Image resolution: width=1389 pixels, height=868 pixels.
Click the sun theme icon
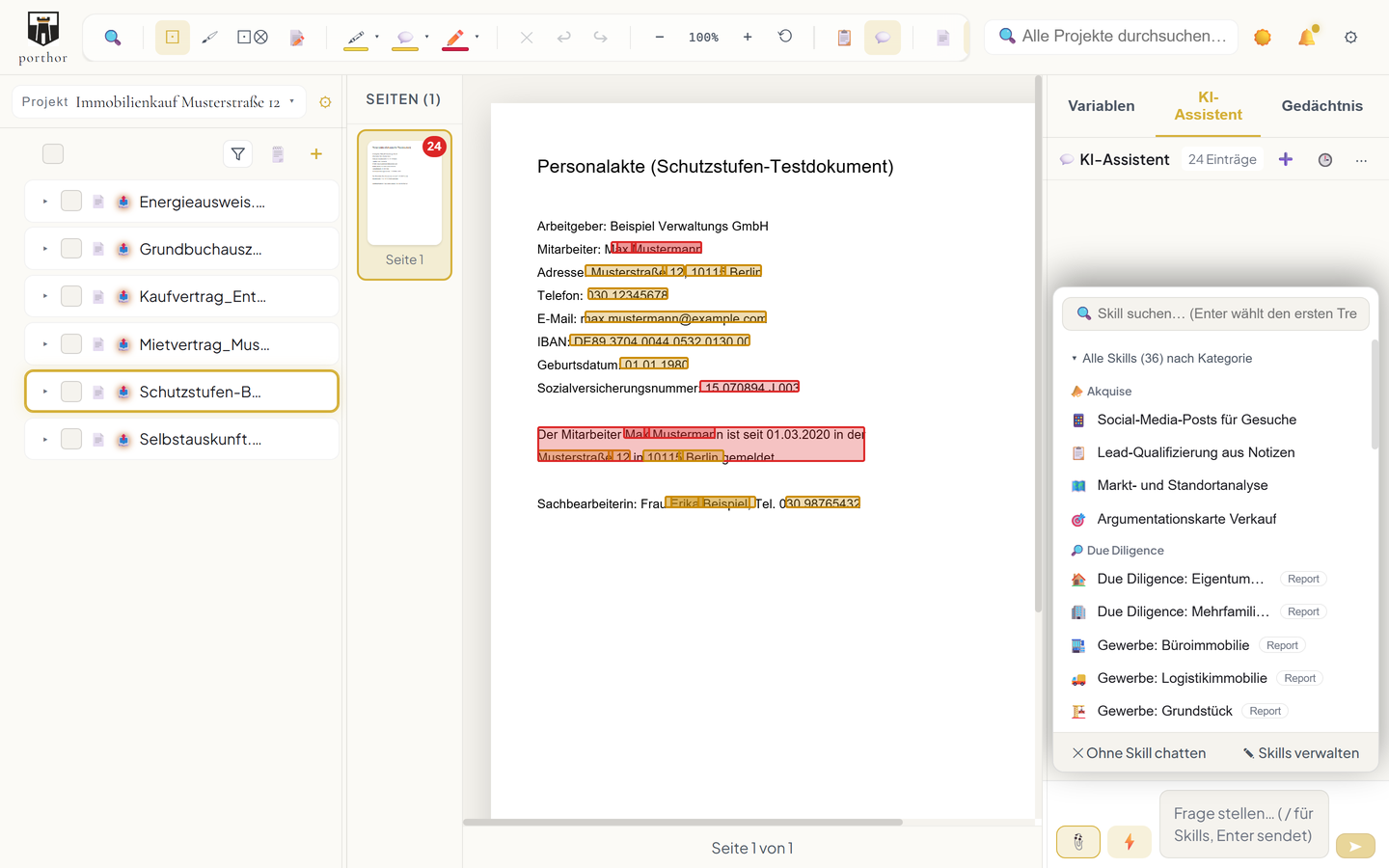pos(1263,37)
